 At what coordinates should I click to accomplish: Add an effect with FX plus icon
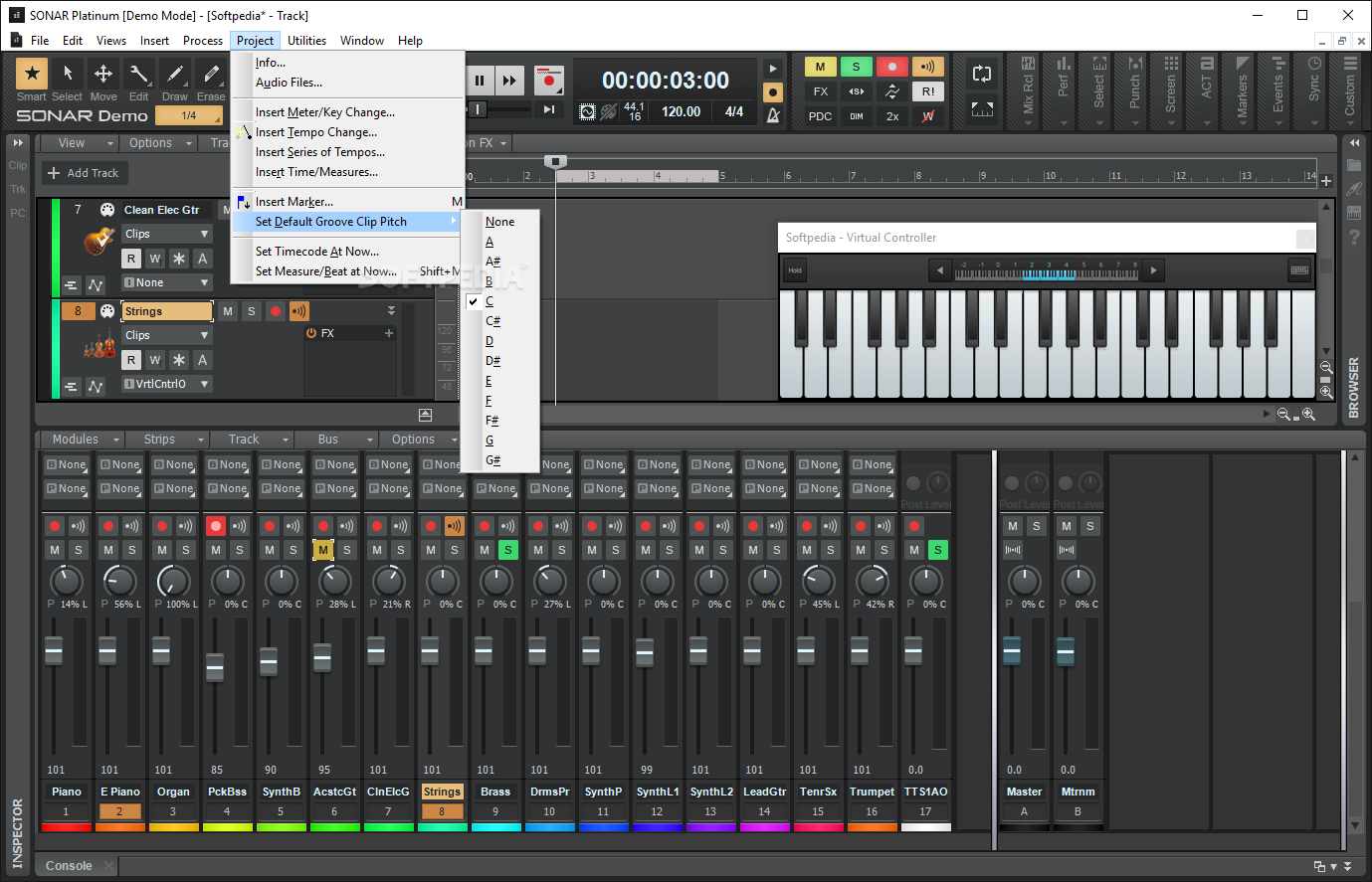point(389,333)
